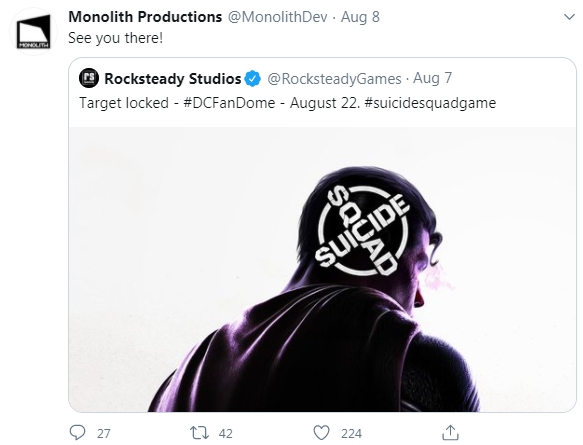This screenshot has width=583, height=445.
Task: Open the share upload icon
Action: [450, 432]
